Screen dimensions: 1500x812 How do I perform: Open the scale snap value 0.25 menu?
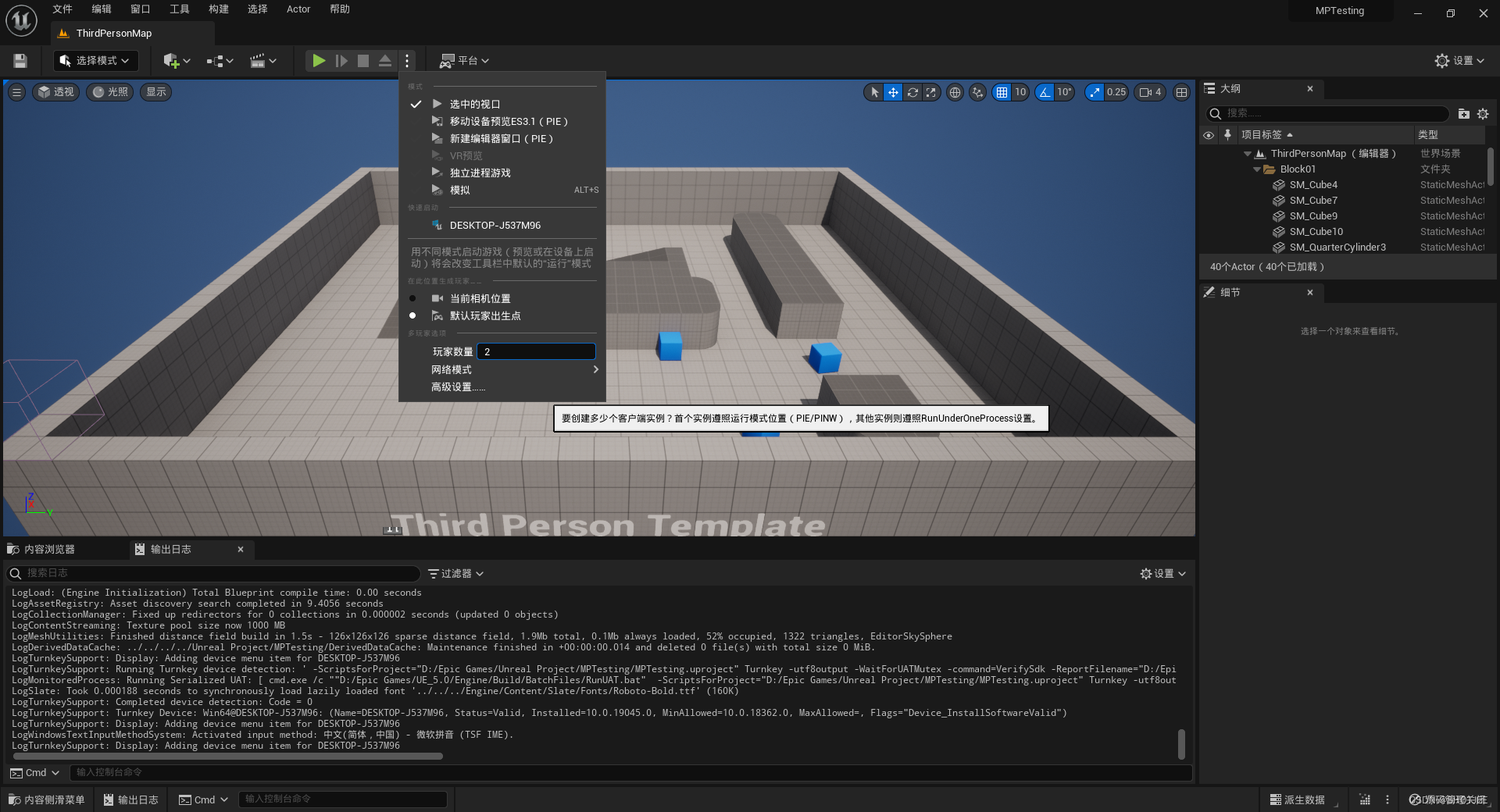point(1116,92)
